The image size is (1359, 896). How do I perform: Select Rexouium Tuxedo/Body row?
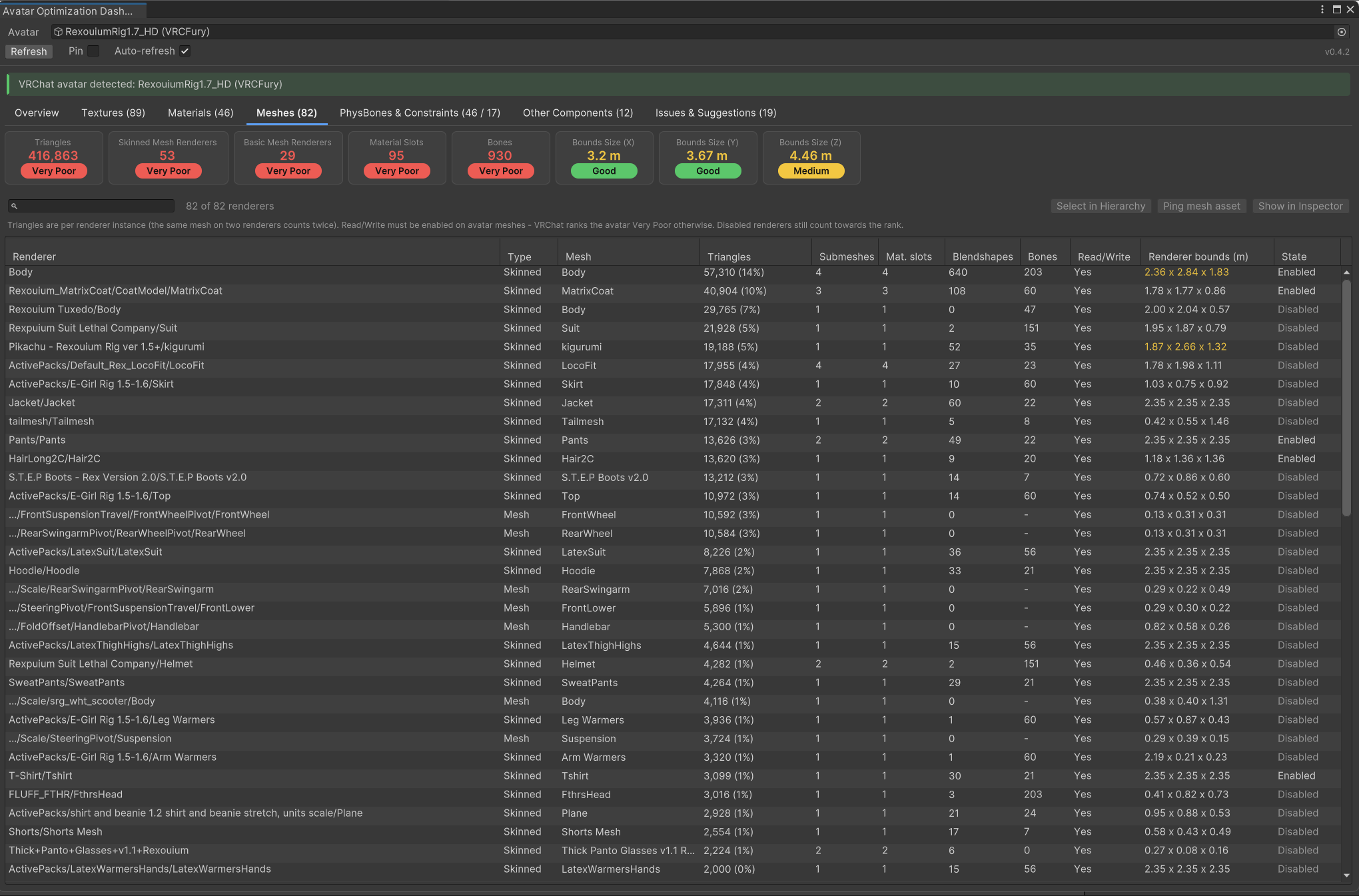tap(673, 310)
